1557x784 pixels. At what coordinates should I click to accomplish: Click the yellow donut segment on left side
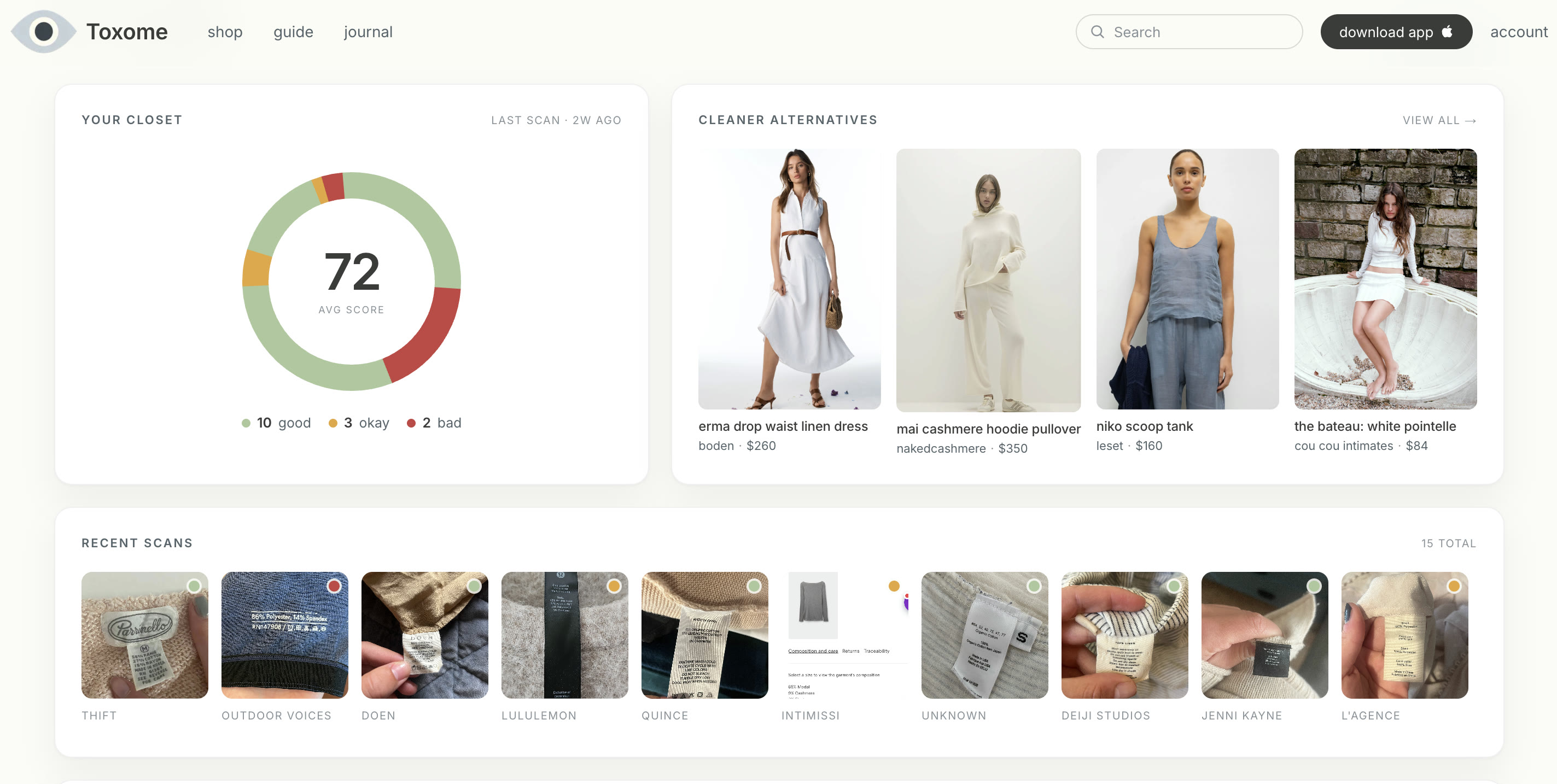click(x=256, y=270)
